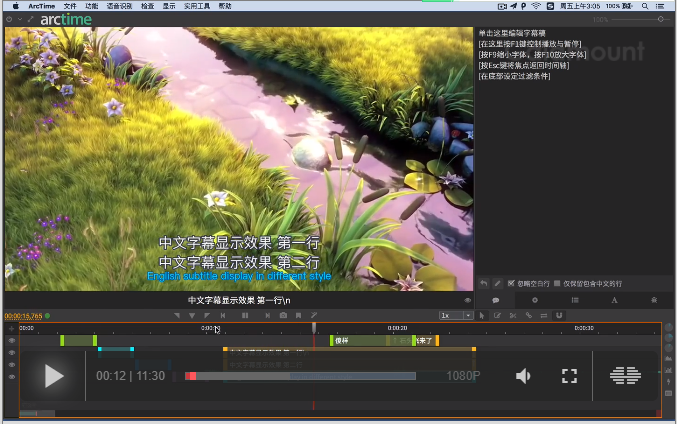Enable the 仅保留包含中文的行 checkbox
This screenshot has height=424, width=677.
(x=557, y=283)
